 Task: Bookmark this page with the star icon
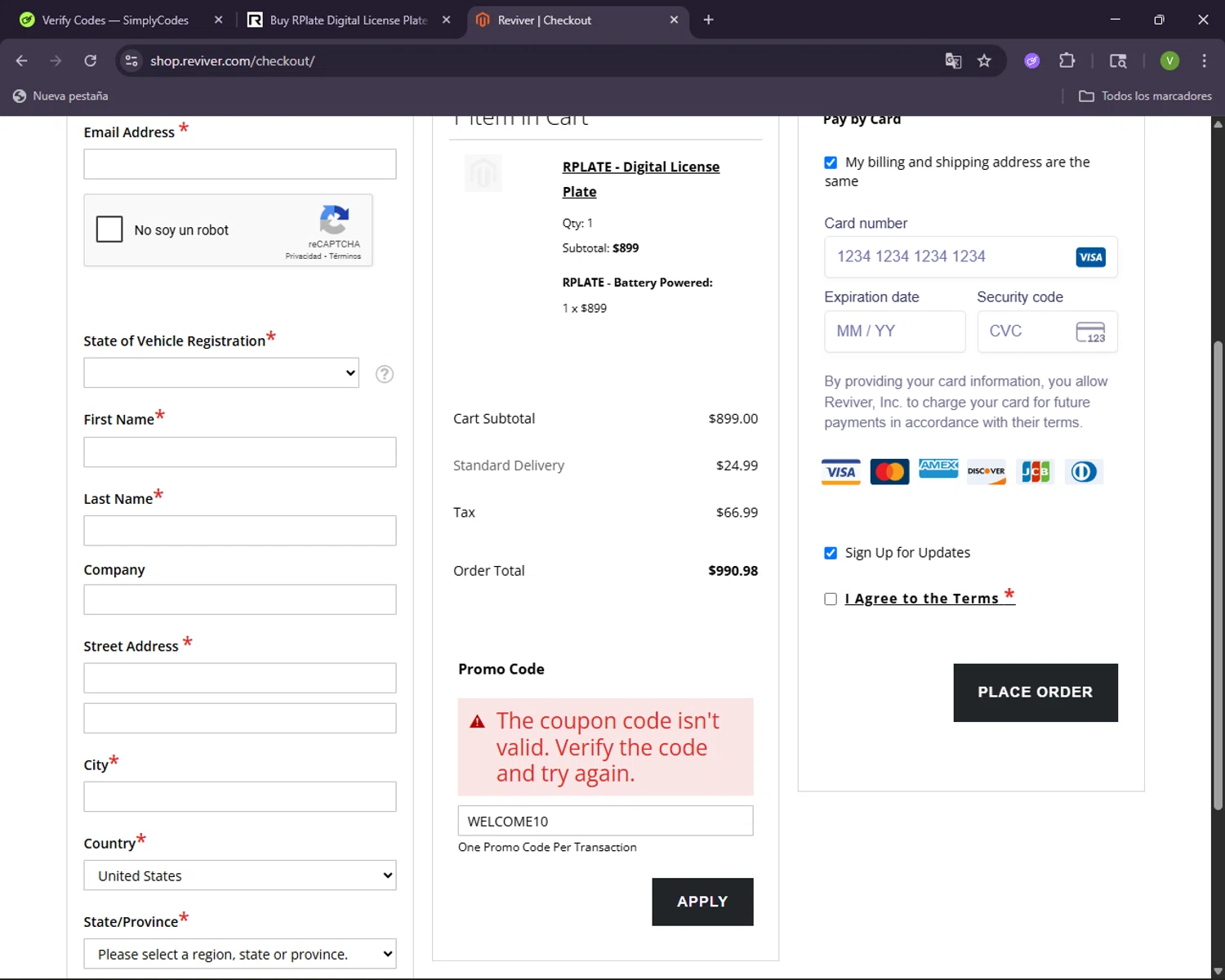click(x=984, y=60)
